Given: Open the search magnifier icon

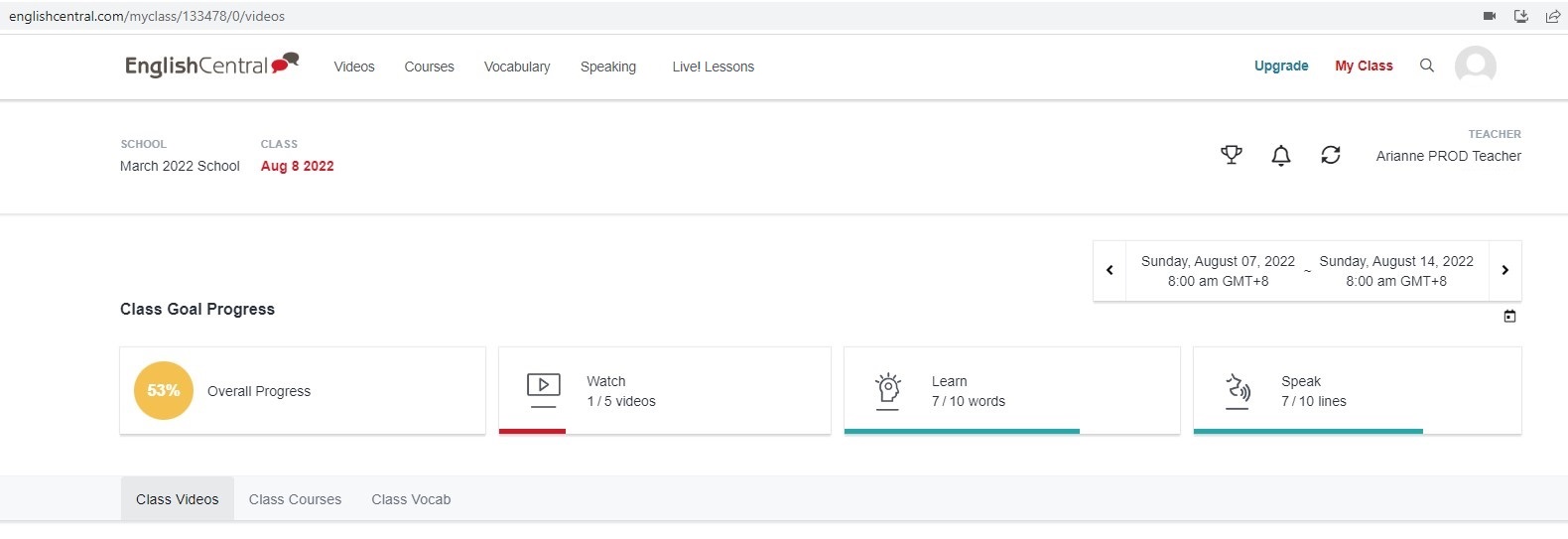Looking at the screenshot, I should click(x=1427, y=66).
